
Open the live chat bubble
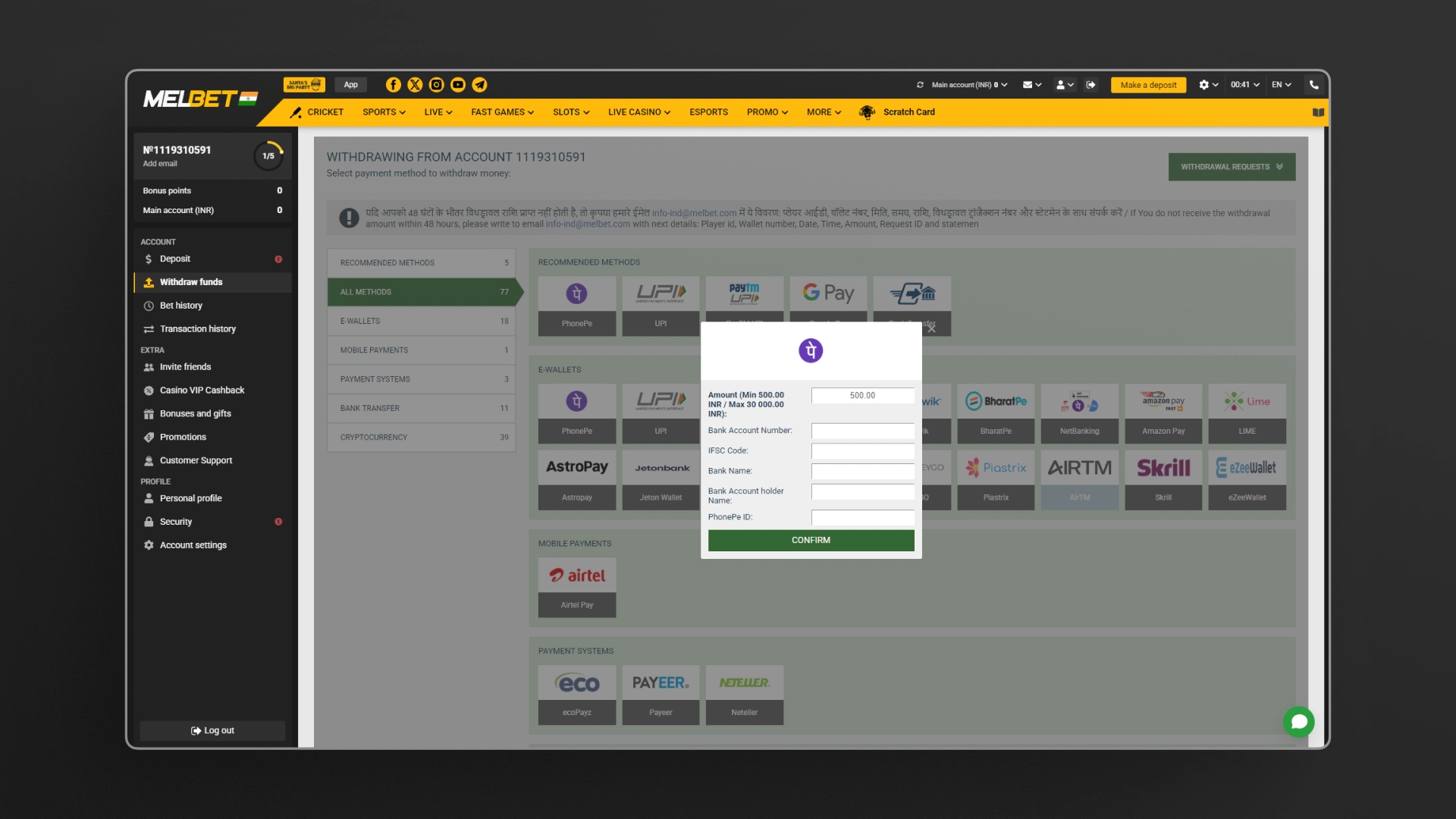click(x=1298, y=721)
